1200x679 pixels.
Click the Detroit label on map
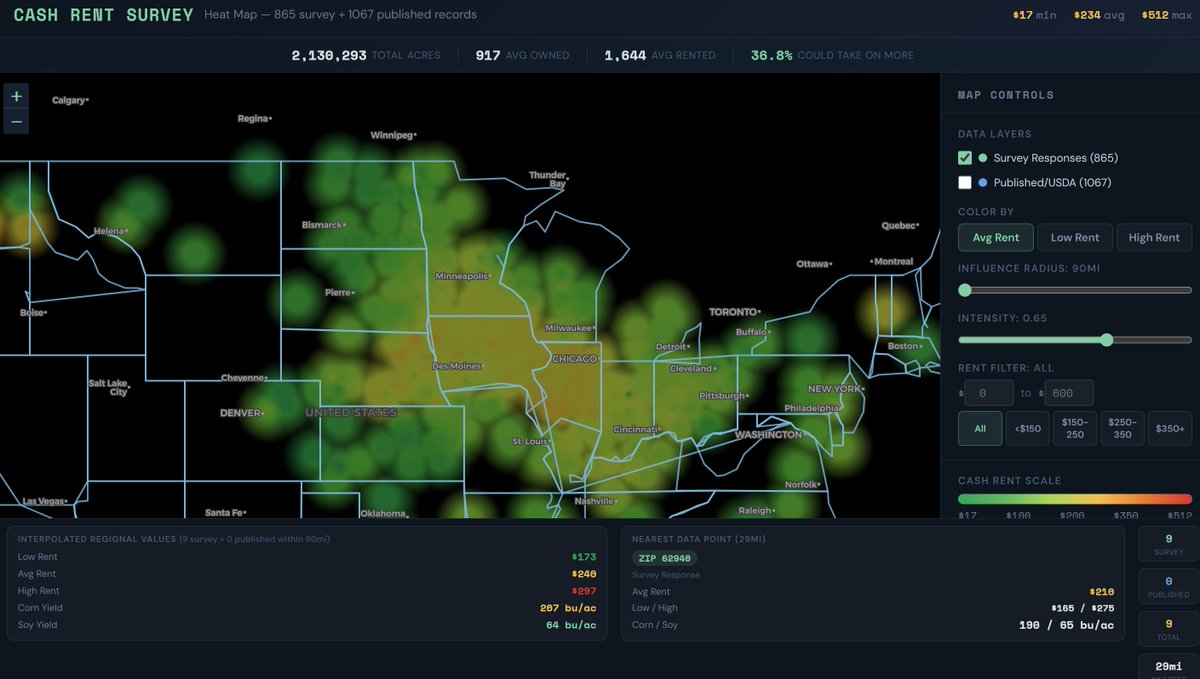(x=671, y=347)
